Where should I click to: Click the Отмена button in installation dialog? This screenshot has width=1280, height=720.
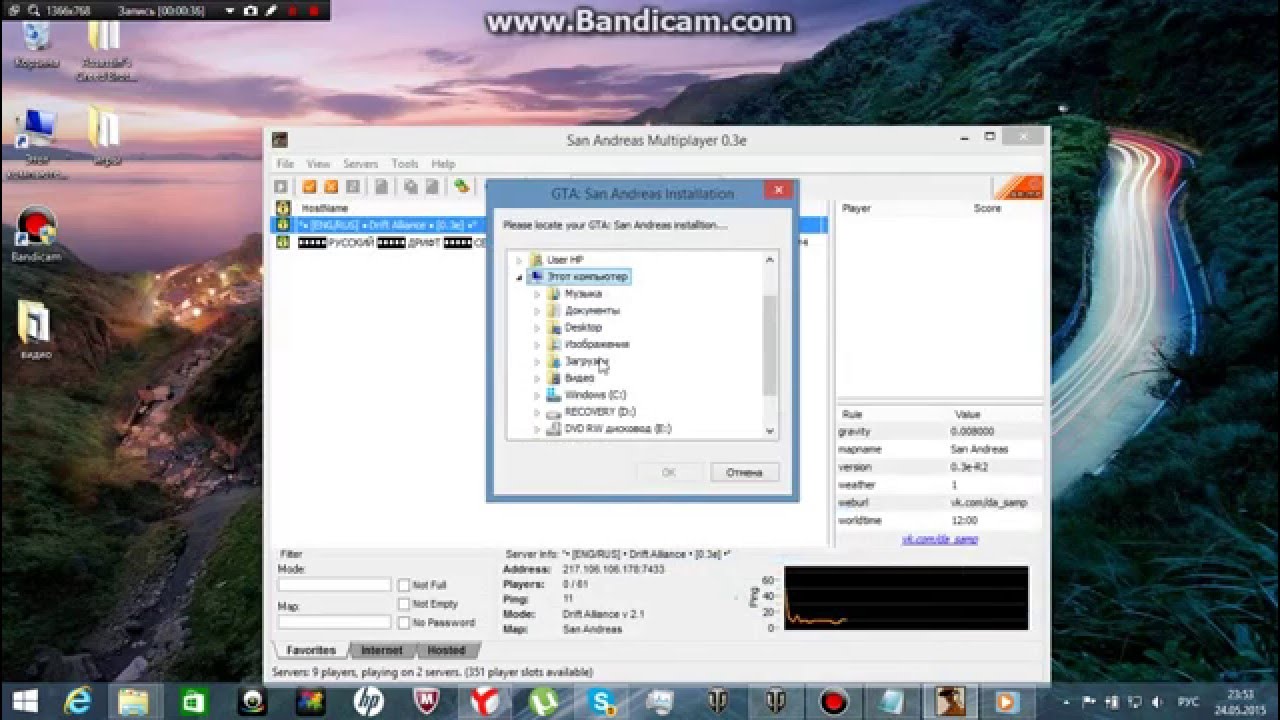coord(744,472)
